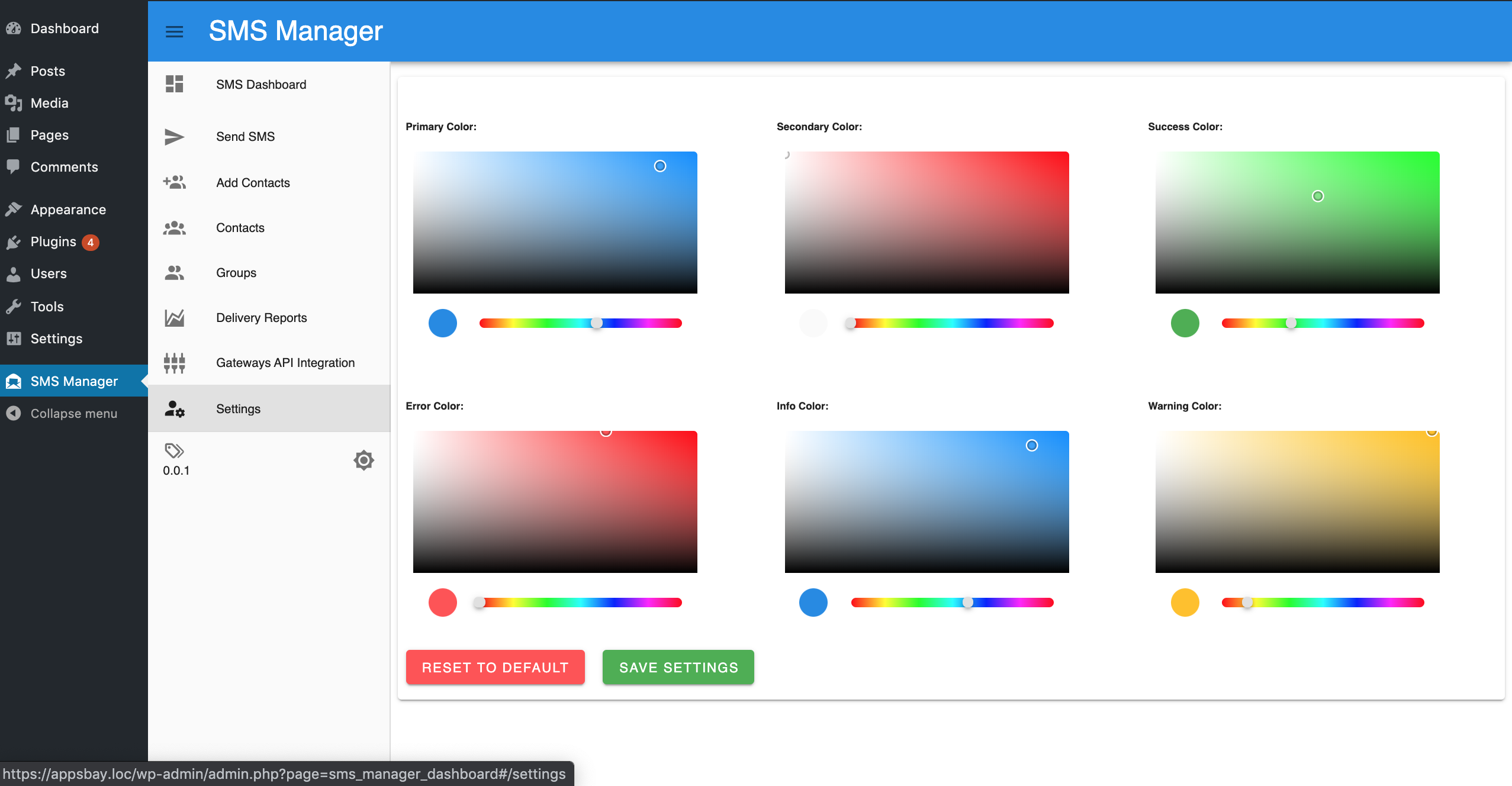
Task: Toggle the brightness theme icon in sidebar
Action: 363,460
